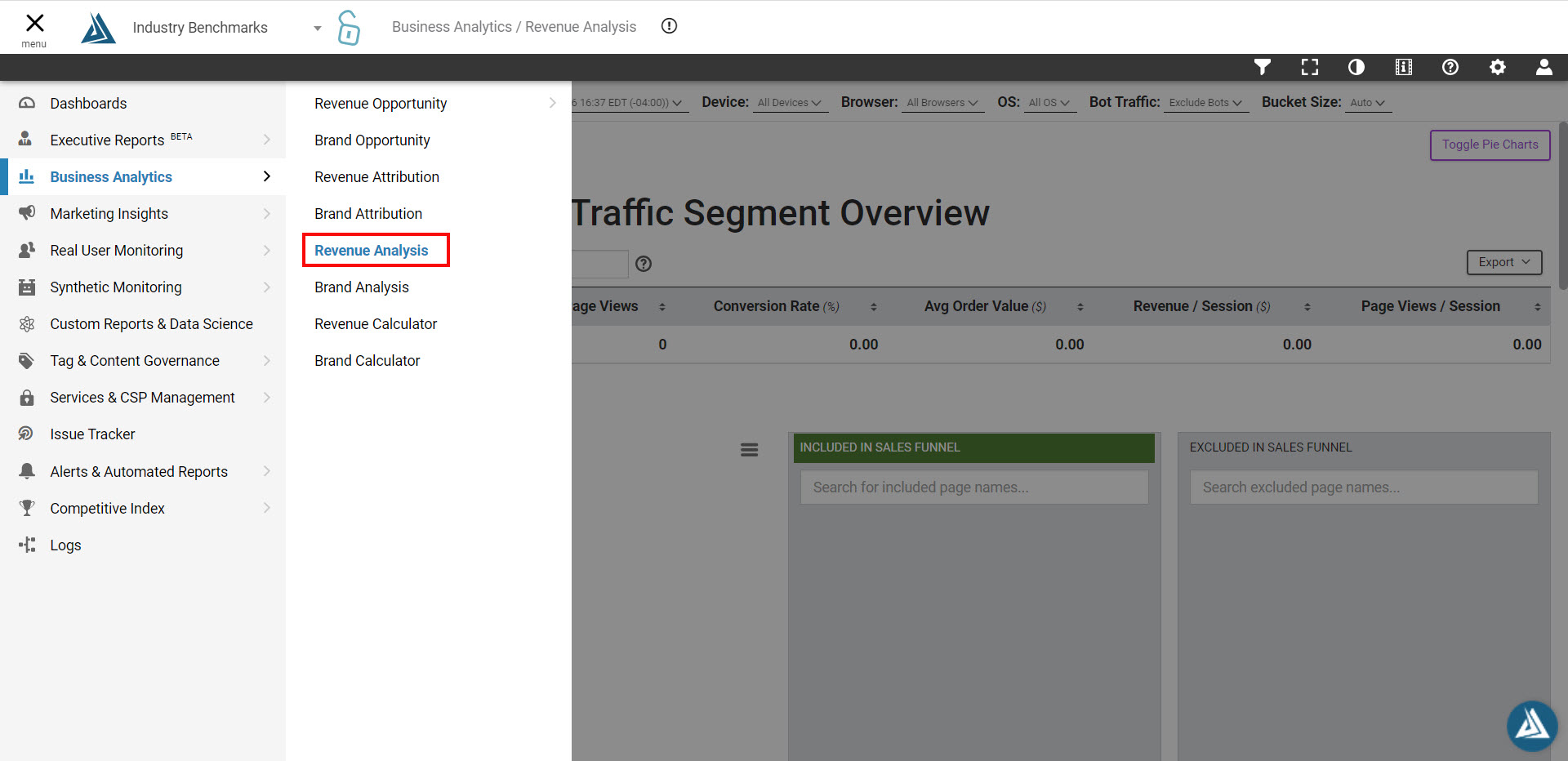Open the Industry Benchmarks account dropdown arrow
Image resolution: width=1568 pixels, height=761 pixels.
(x=318, y=28)
